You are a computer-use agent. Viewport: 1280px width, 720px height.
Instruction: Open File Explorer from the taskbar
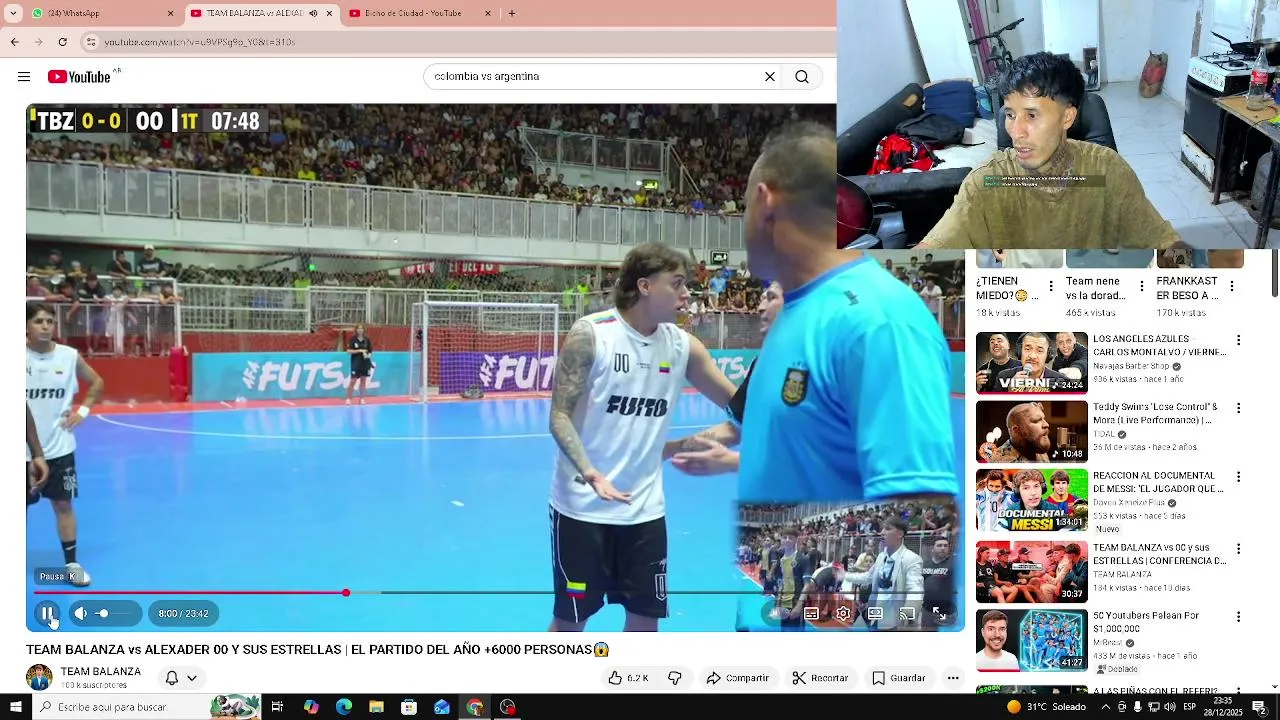click(376, 707)
